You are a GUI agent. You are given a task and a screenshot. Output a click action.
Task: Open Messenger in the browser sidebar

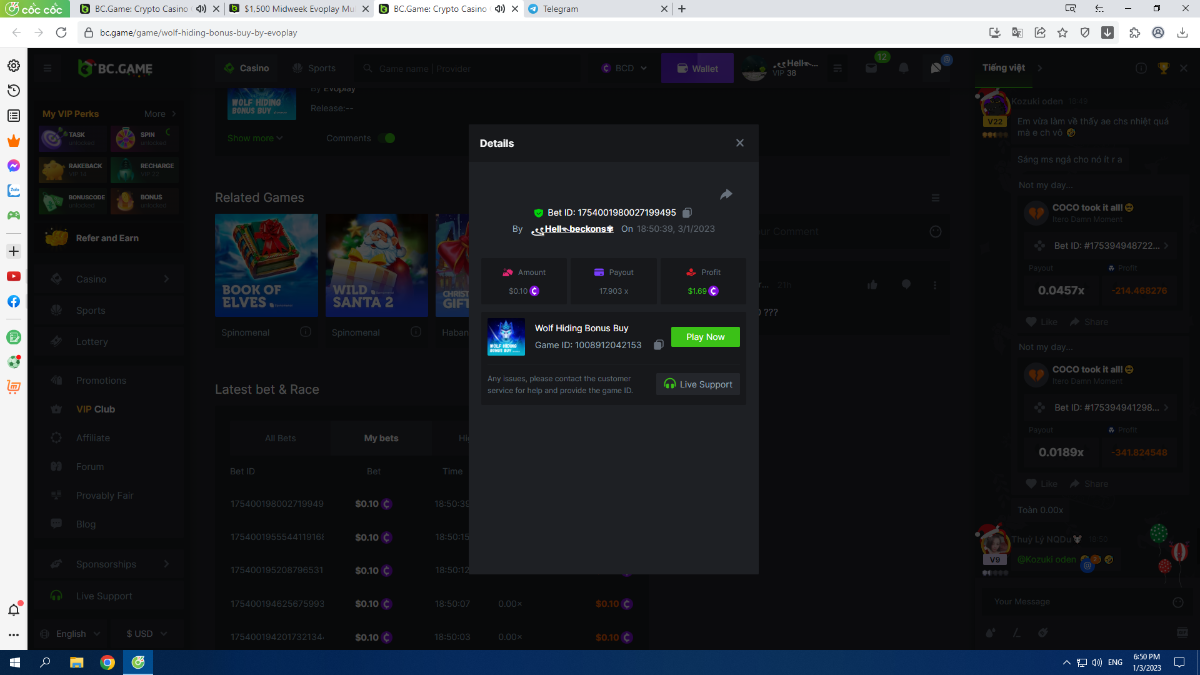pyautogui.click(x=14, y=166)
